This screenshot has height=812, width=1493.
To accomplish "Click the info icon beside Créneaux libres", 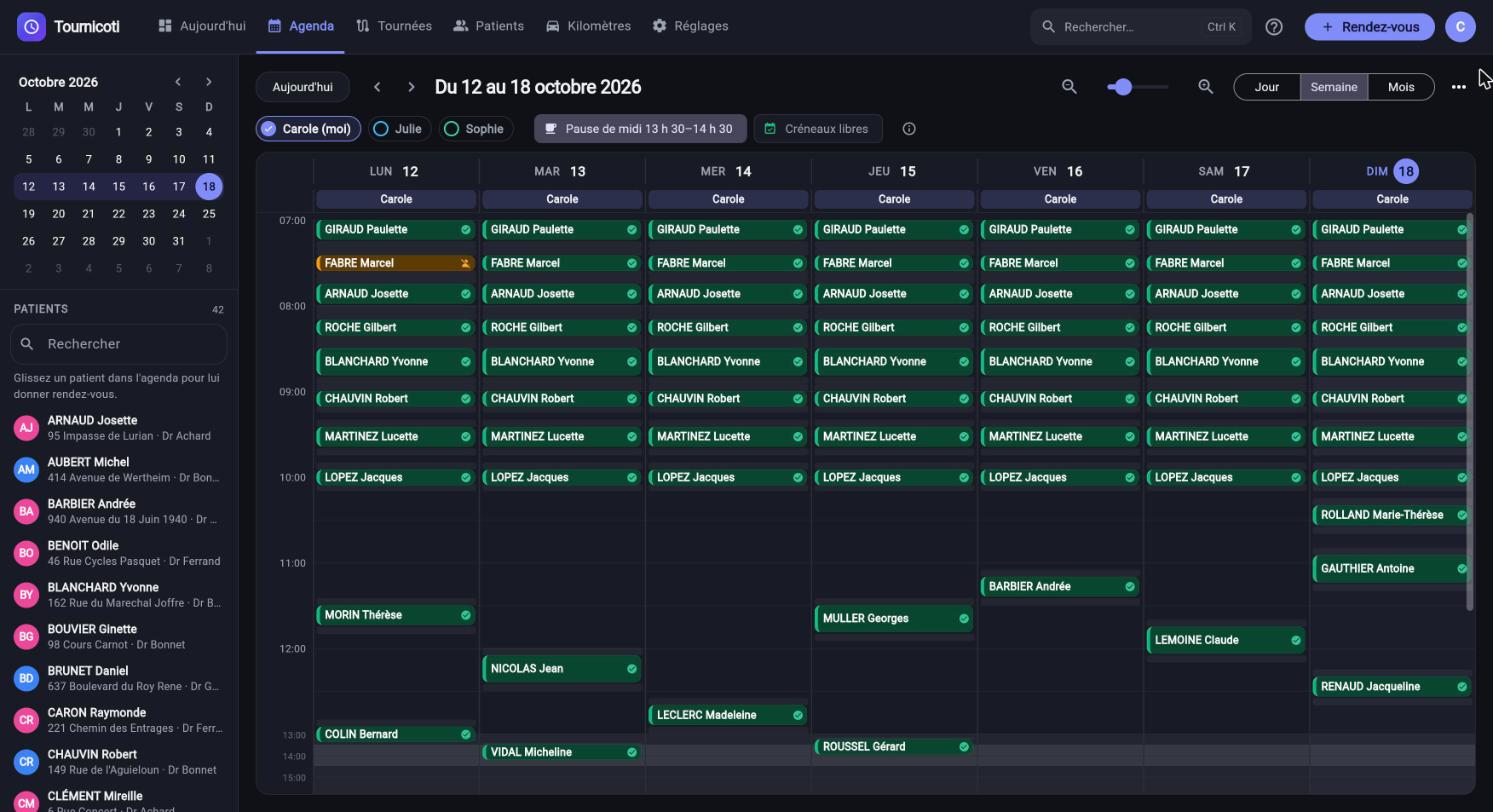I will [909, 129].
